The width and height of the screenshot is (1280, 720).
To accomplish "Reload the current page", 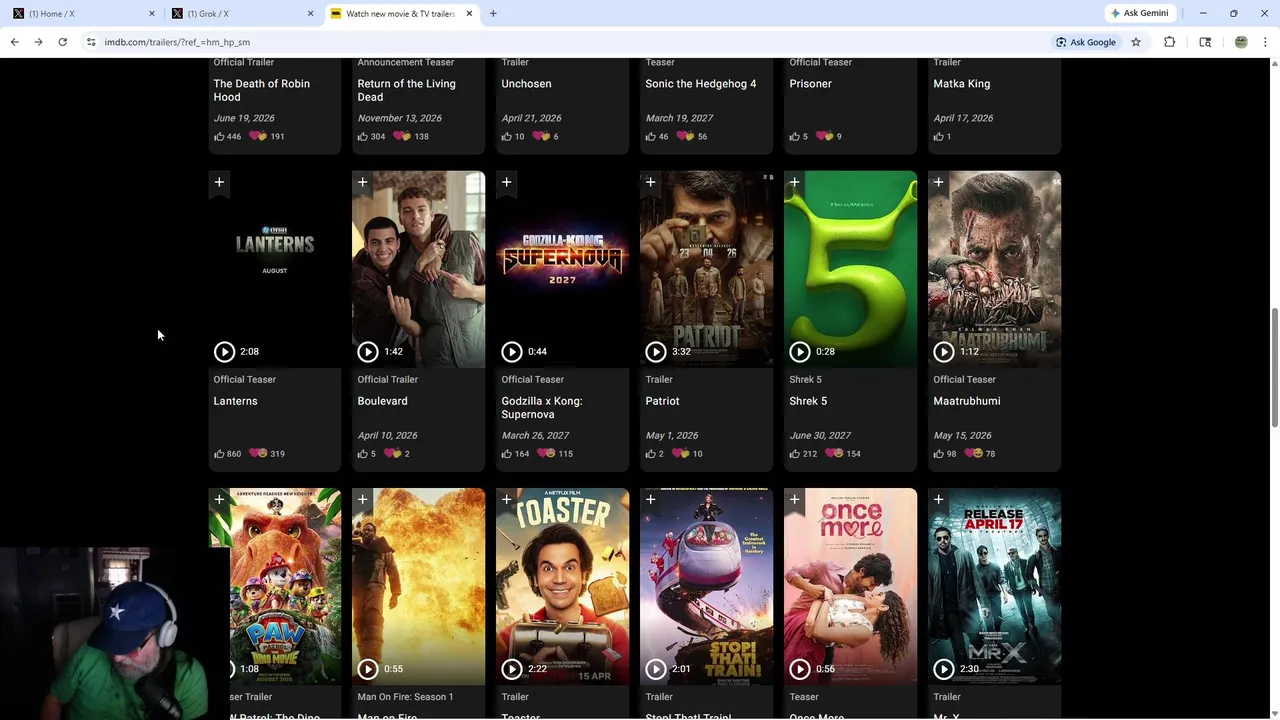I will (62, 42).
